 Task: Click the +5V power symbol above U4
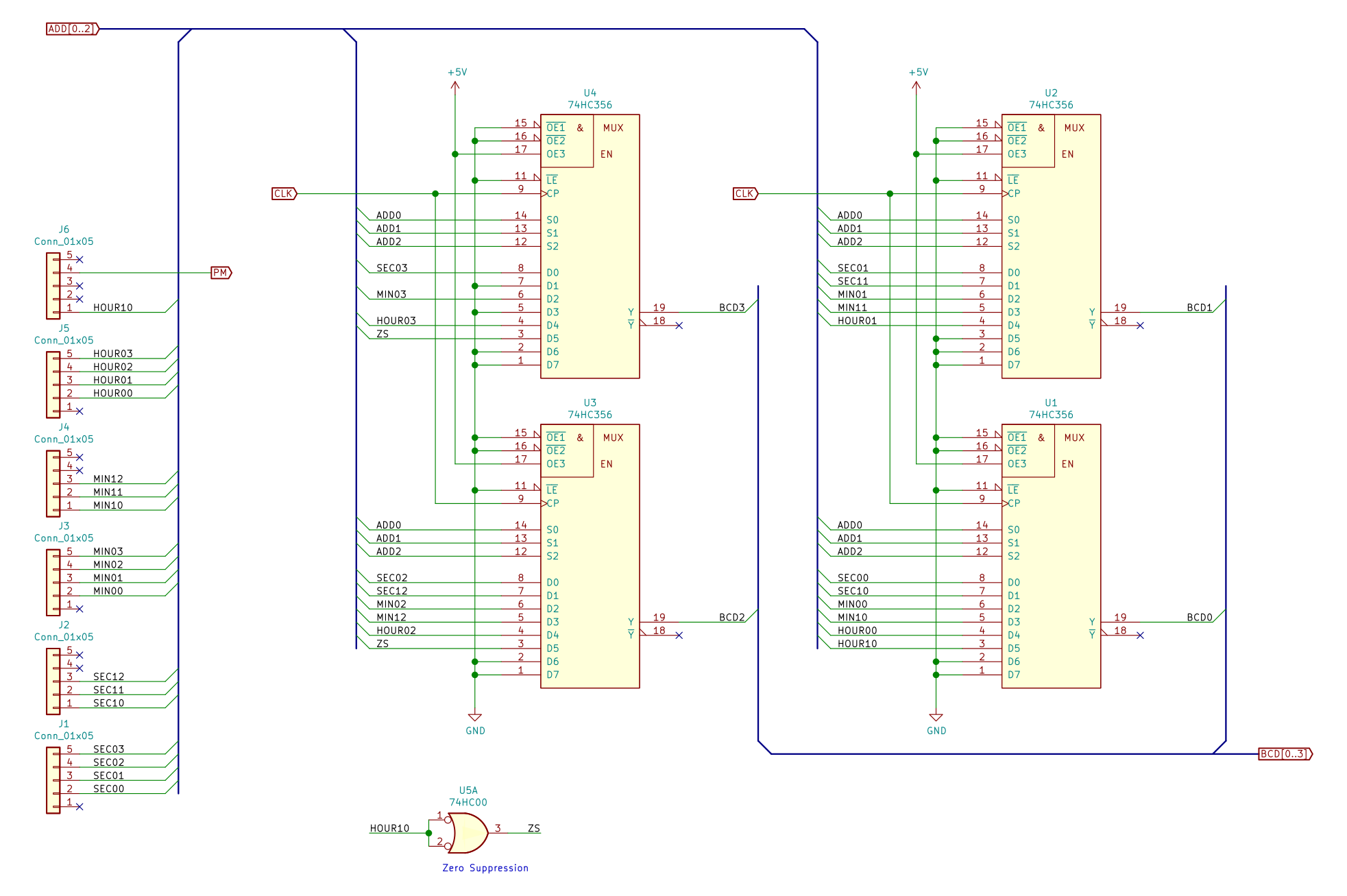(x=455, y=84)
